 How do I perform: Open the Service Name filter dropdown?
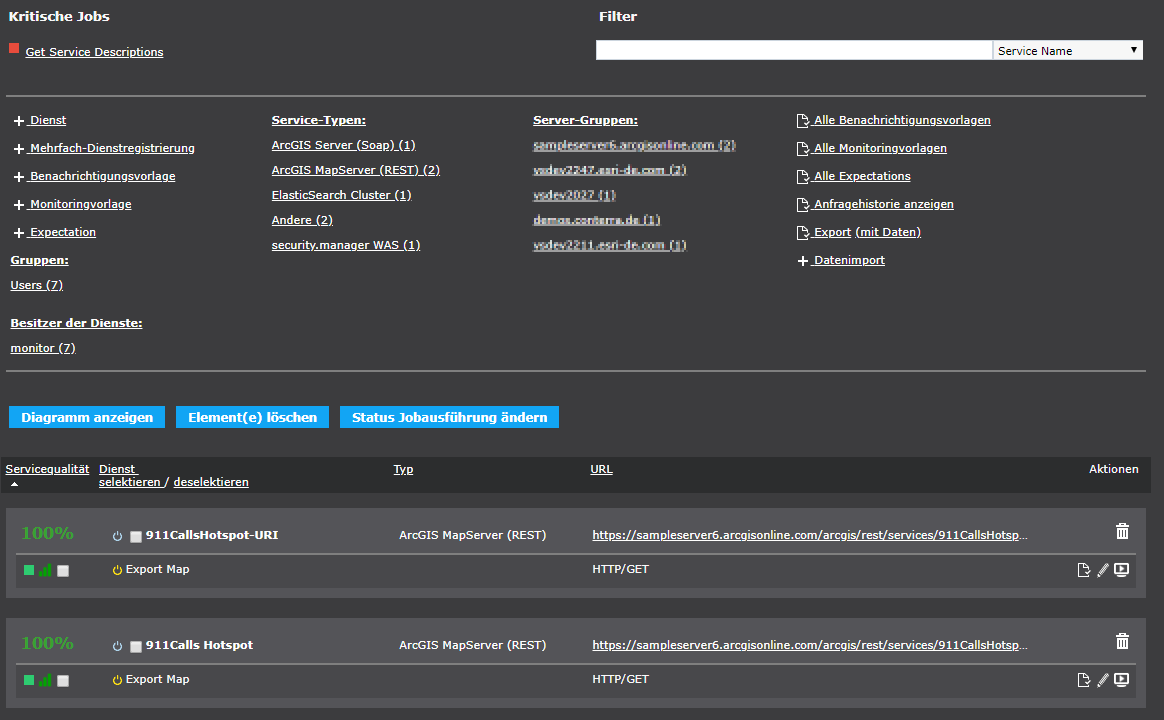tap(1067, 50)
